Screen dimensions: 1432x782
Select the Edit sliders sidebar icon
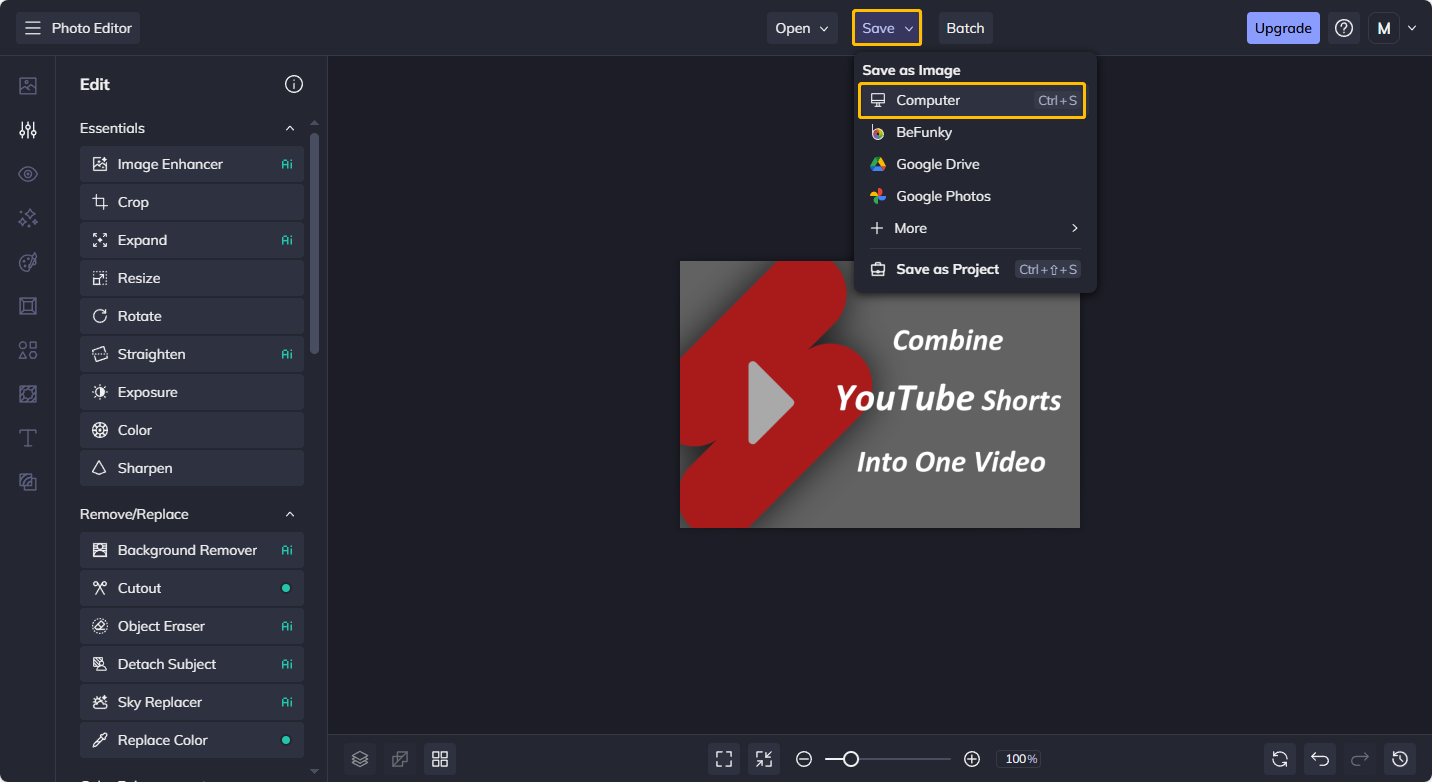[28, 130]
